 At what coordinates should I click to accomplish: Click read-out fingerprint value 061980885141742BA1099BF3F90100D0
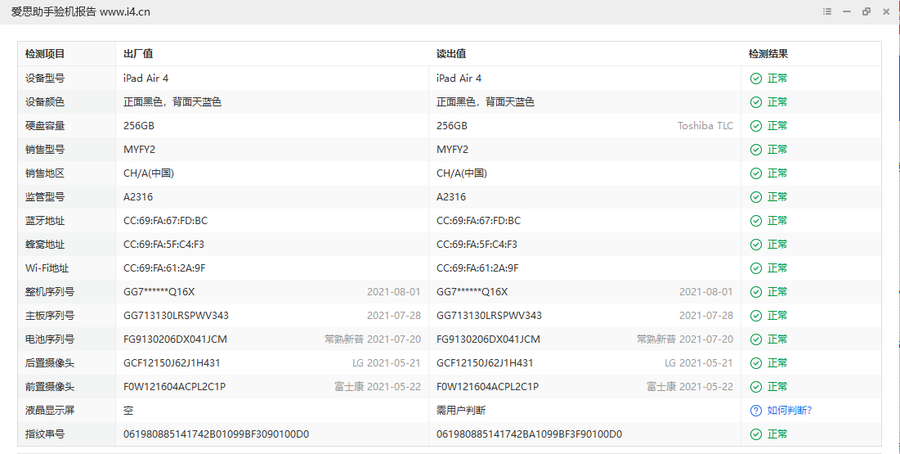(529, 434)
